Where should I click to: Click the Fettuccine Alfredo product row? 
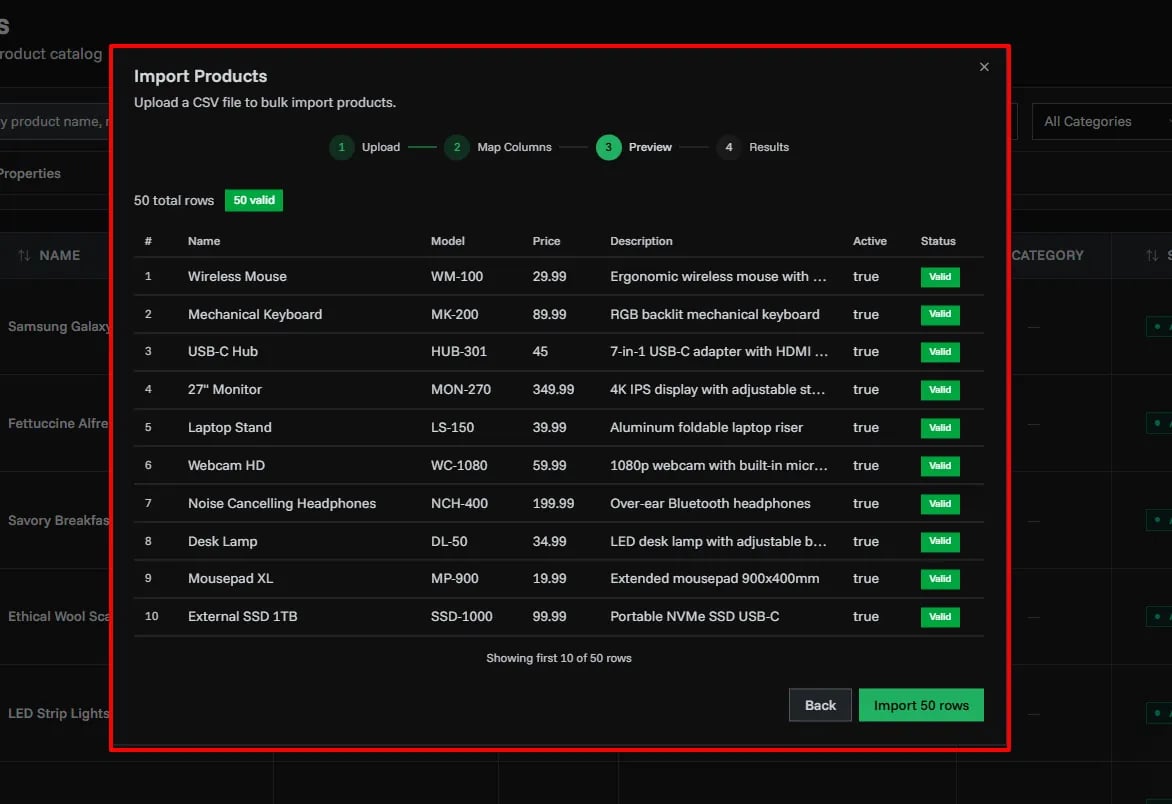coord(57,423)
